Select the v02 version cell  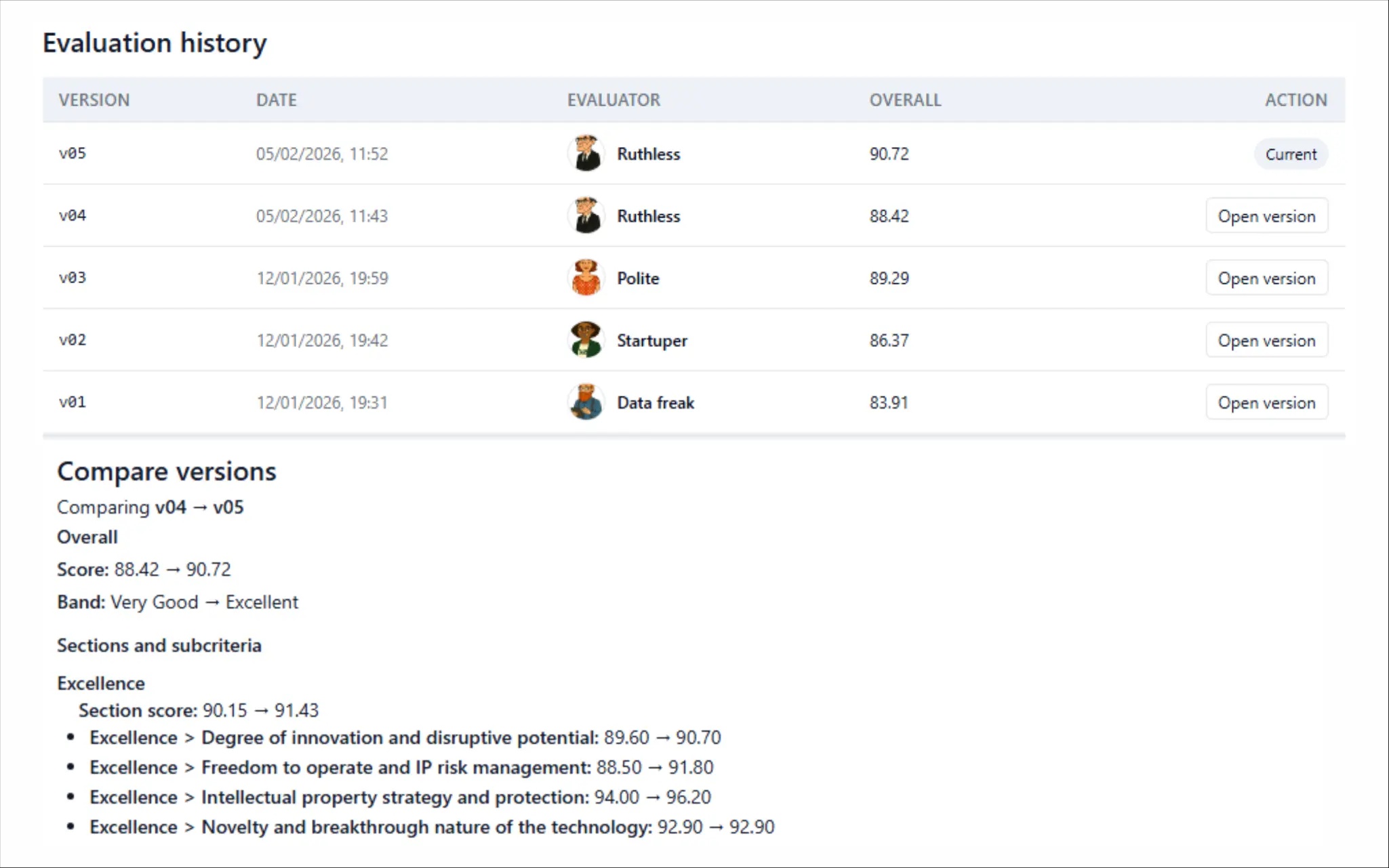click(x=73, y=340)
